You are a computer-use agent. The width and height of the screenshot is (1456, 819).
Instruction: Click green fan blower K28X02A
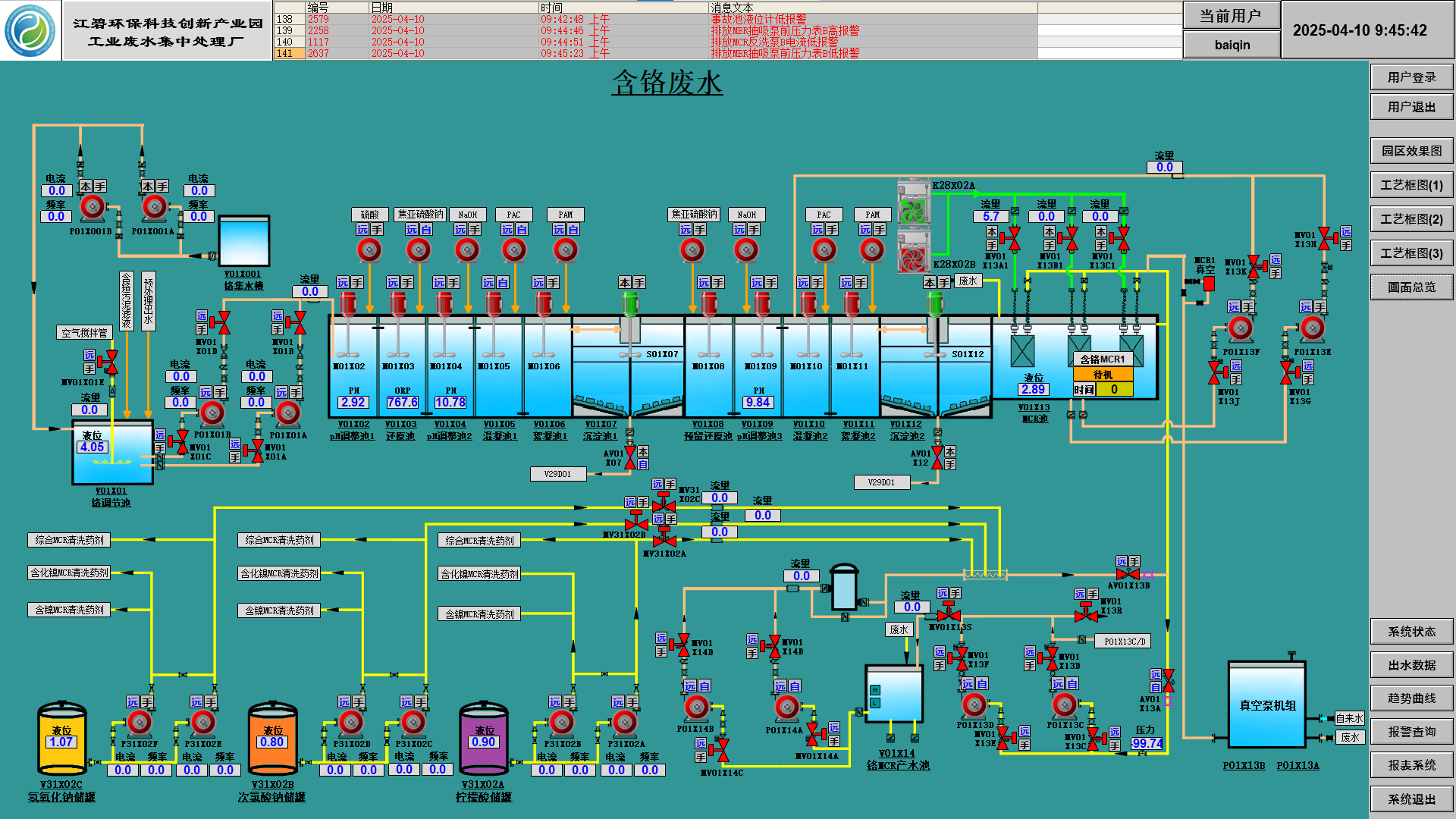pyautogui.click(x=913, y=210)
